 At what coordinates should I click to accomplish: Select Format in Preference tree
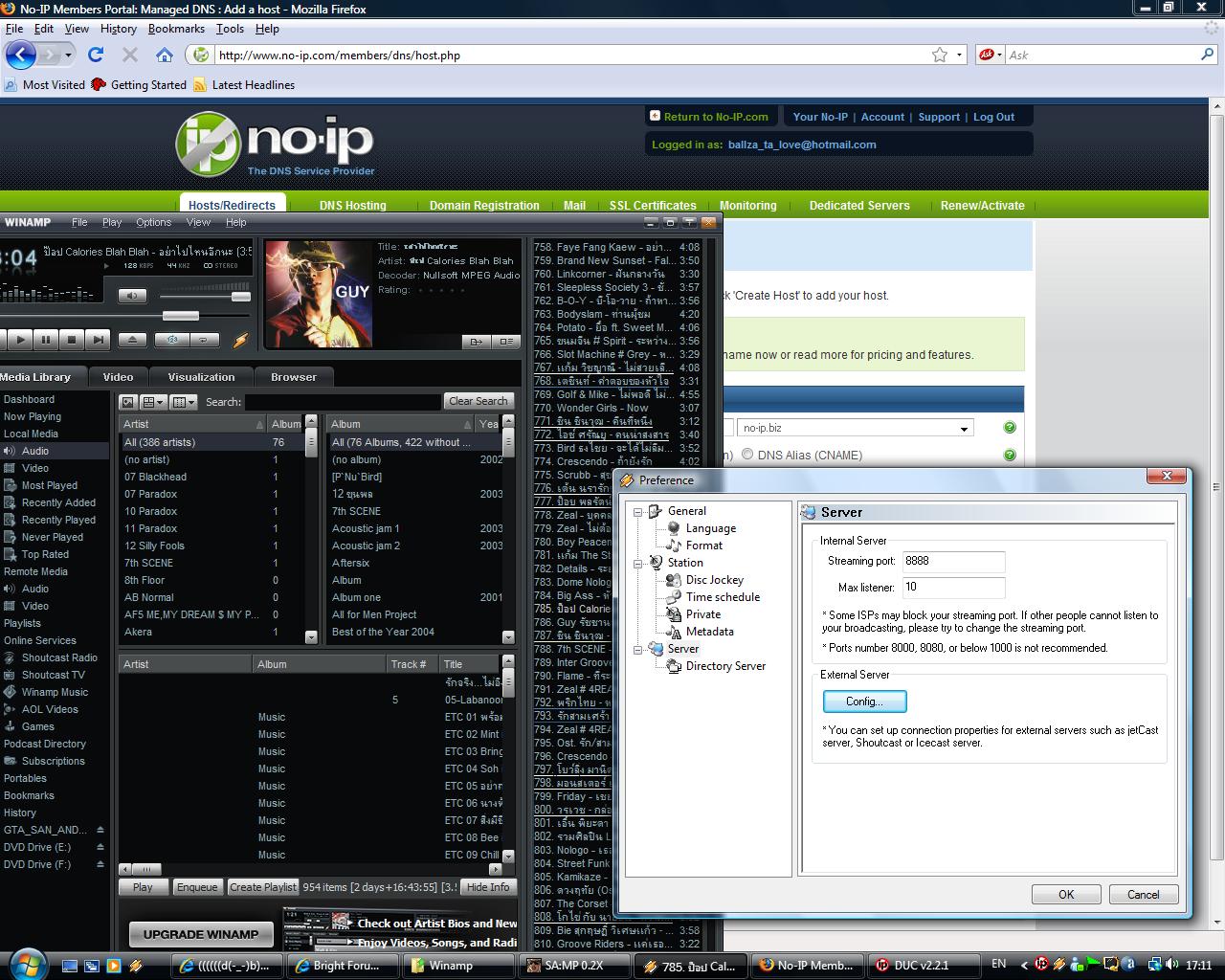704,546
